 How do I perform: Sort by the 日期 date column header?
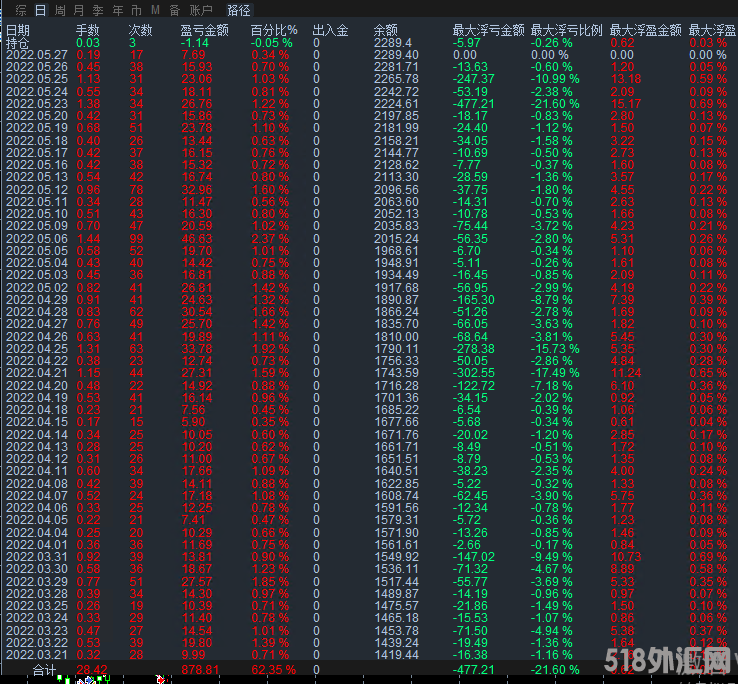(x=17, y=31)
